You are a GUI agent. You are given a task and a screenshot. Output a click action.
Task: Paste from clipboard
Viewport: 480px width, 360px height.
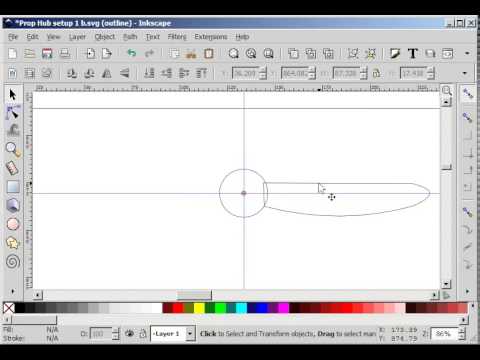pyautogui.click(x=209, y=54)
